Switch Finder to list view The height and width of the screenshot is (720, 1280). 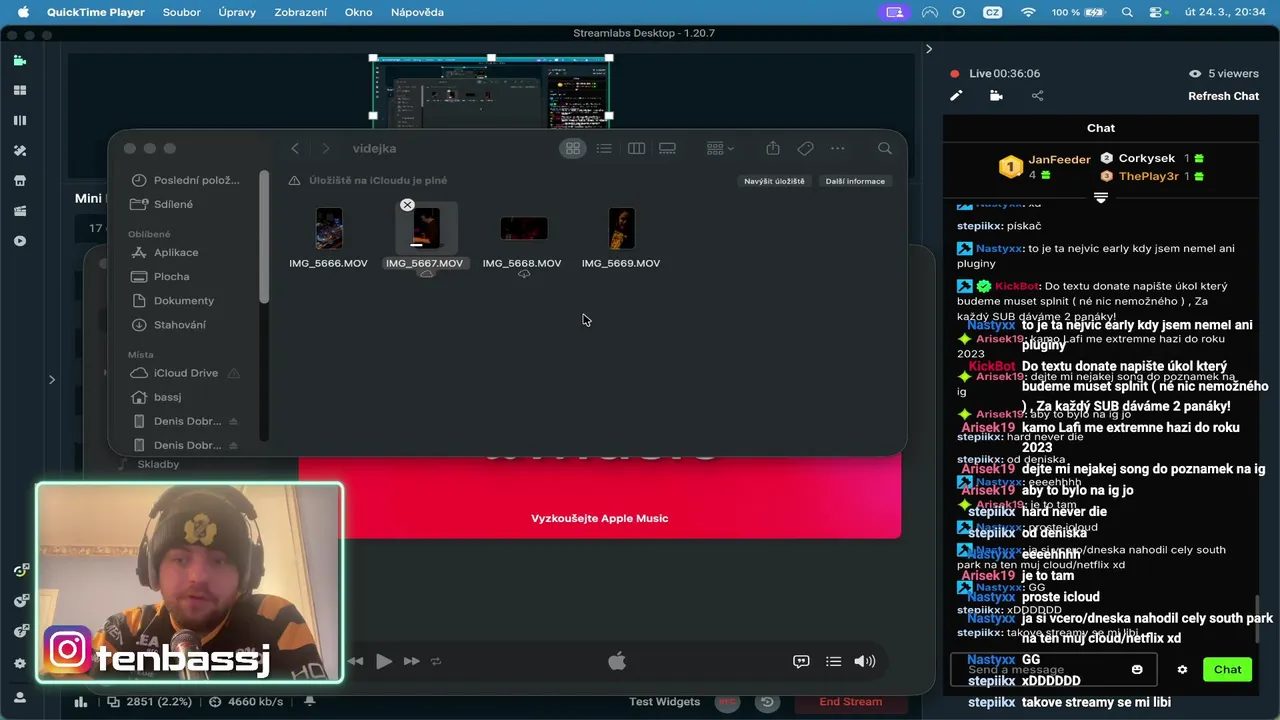pyautogui.click(x=604, y=148)
